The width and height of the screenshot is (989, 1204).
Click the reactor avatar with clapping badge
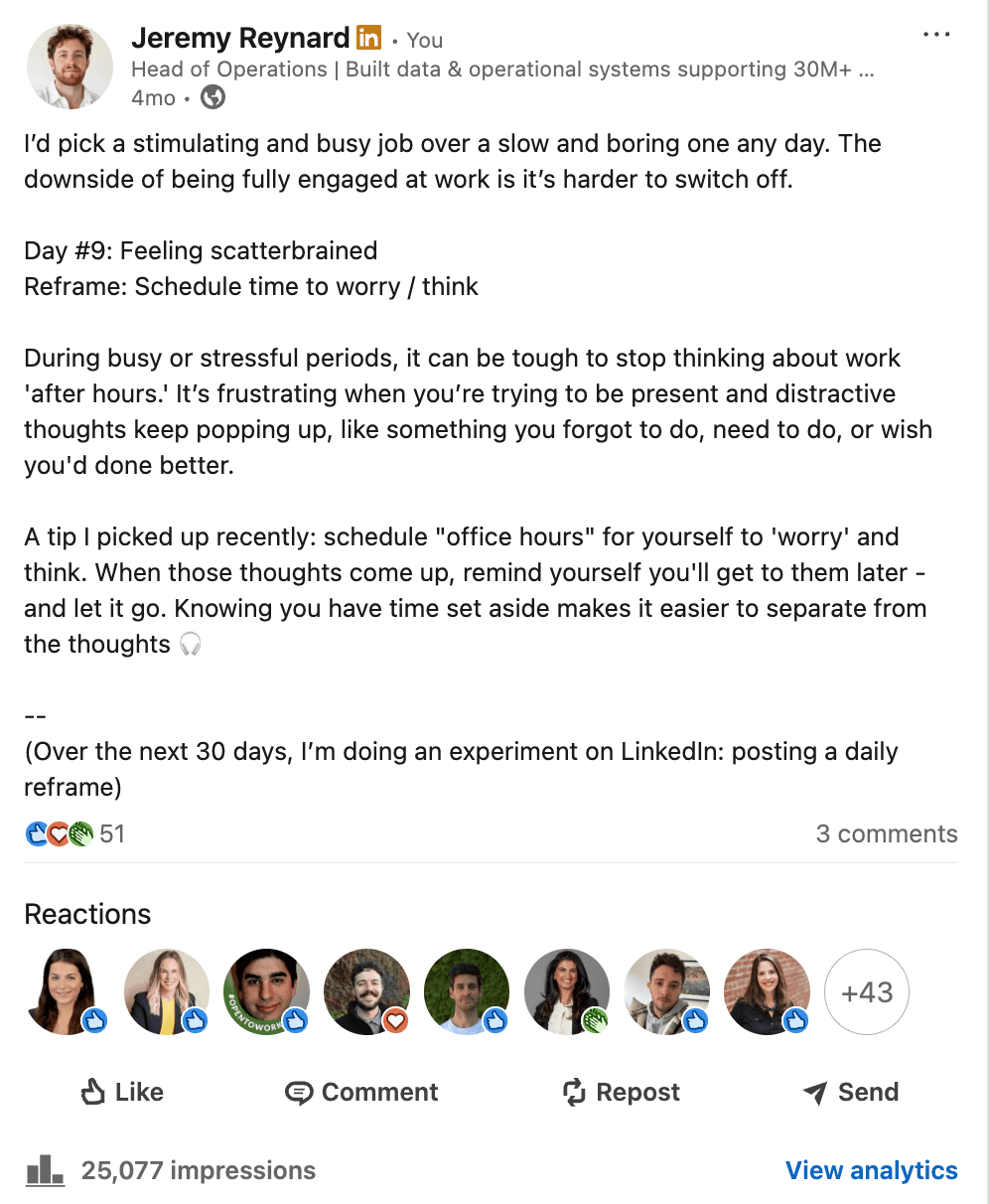click(x=566, y=991)
